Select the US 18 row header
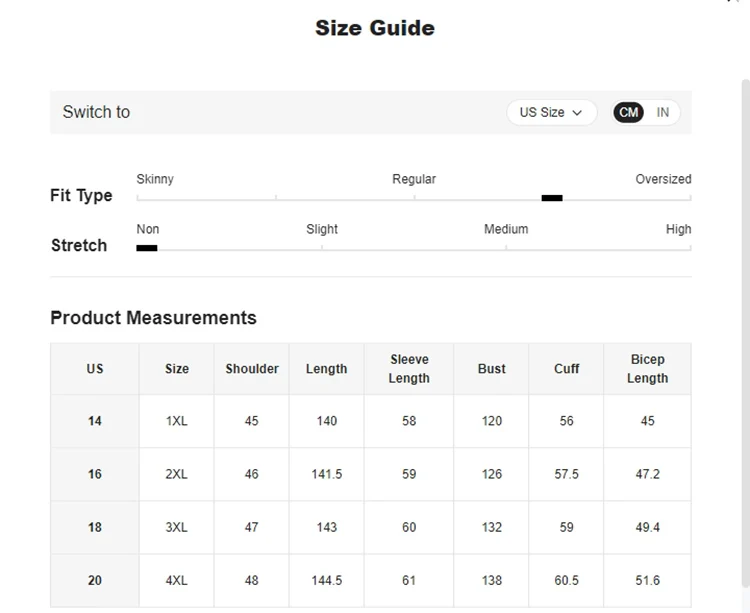The width and height of the screenshot is (750, 613). click(x=95, y=527)
